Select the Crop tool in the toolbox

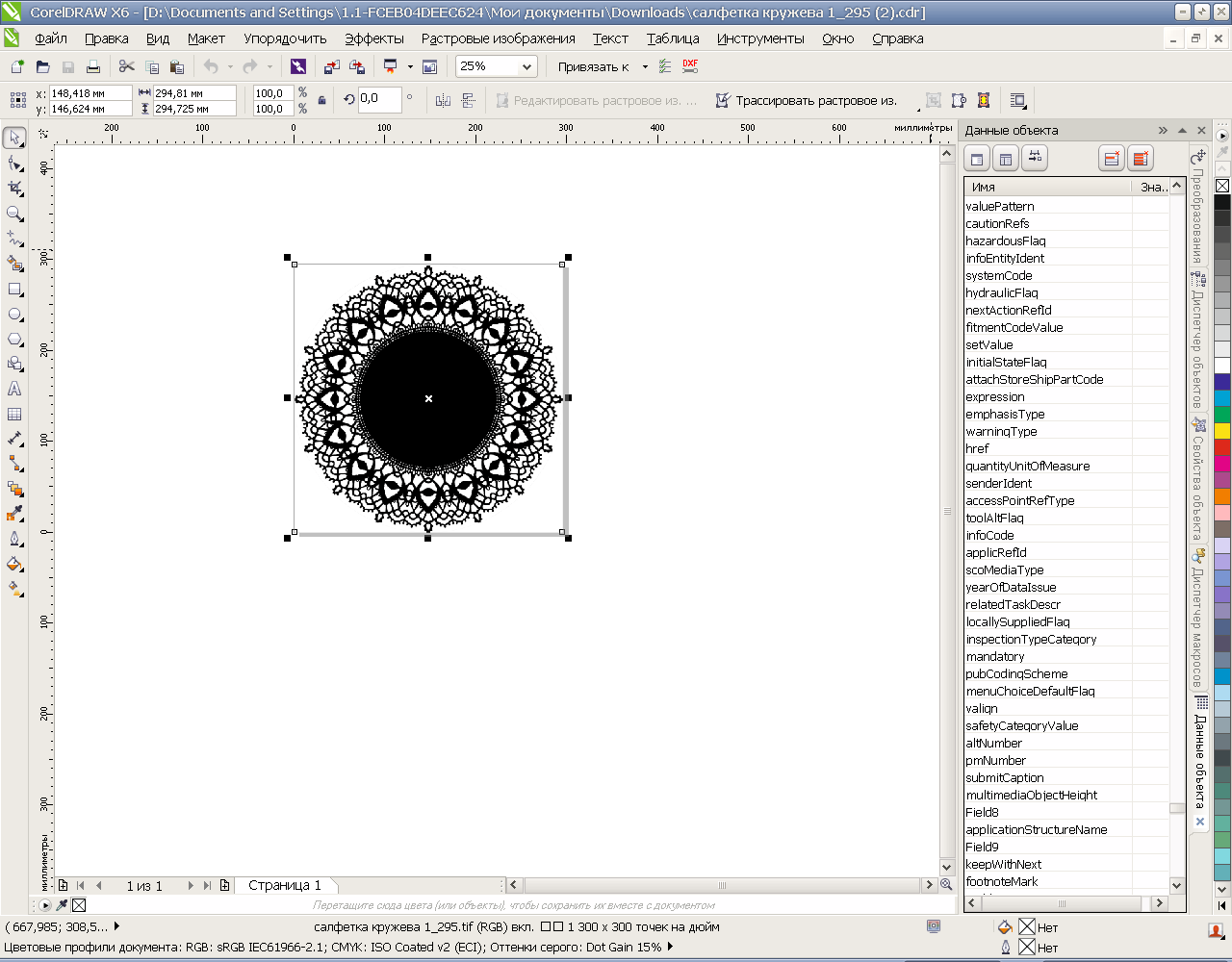pyautogui.click(x=15, y=189)
